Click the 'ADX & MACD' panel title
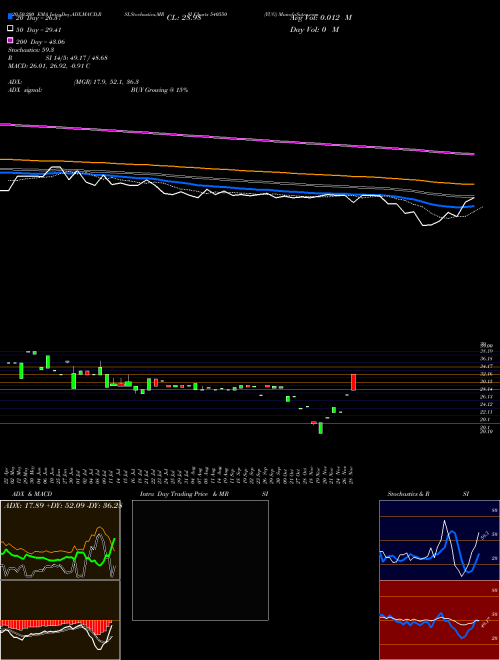The image size is (500, 660). [32, 494]
